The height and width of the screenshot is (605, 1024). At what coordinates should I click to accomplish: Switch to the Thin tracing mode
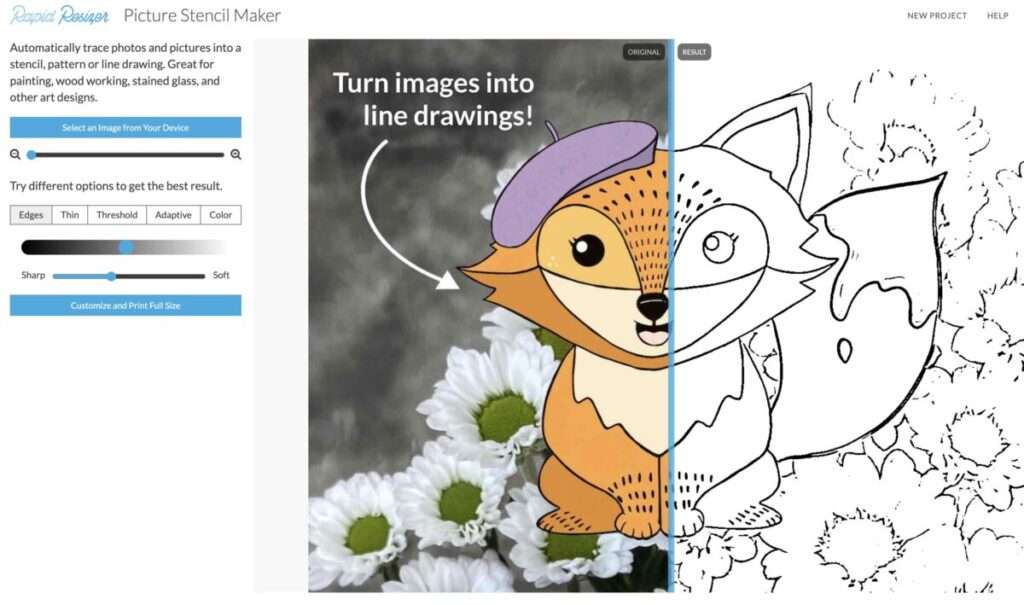click(70, 215)
